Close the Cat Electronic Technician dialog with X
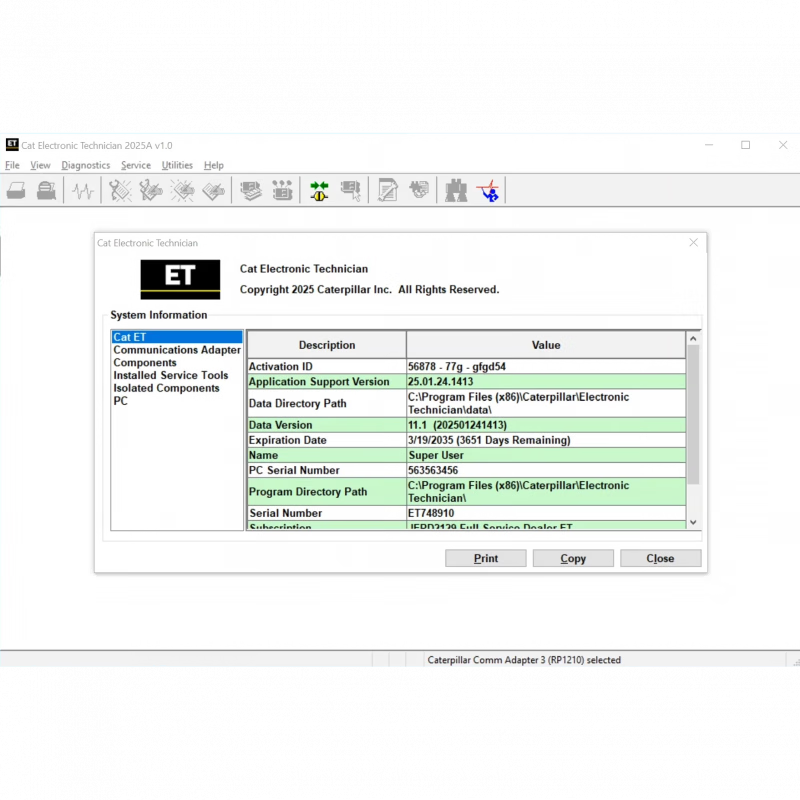 694,243
